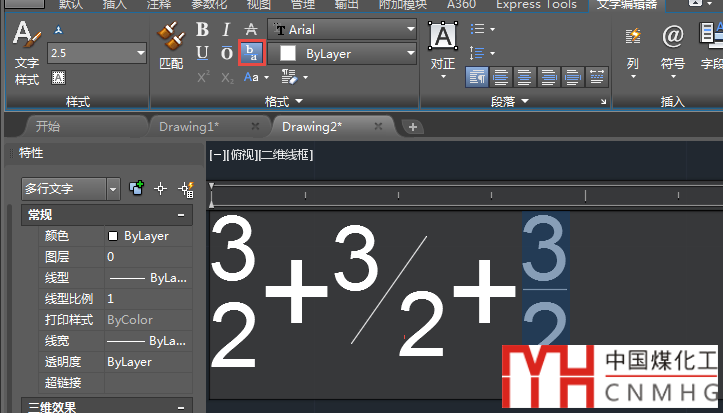The width and height of the screenshot is (723, 413).
Task: Toggle Italic text formatting
Action: [x=227, y=30]
